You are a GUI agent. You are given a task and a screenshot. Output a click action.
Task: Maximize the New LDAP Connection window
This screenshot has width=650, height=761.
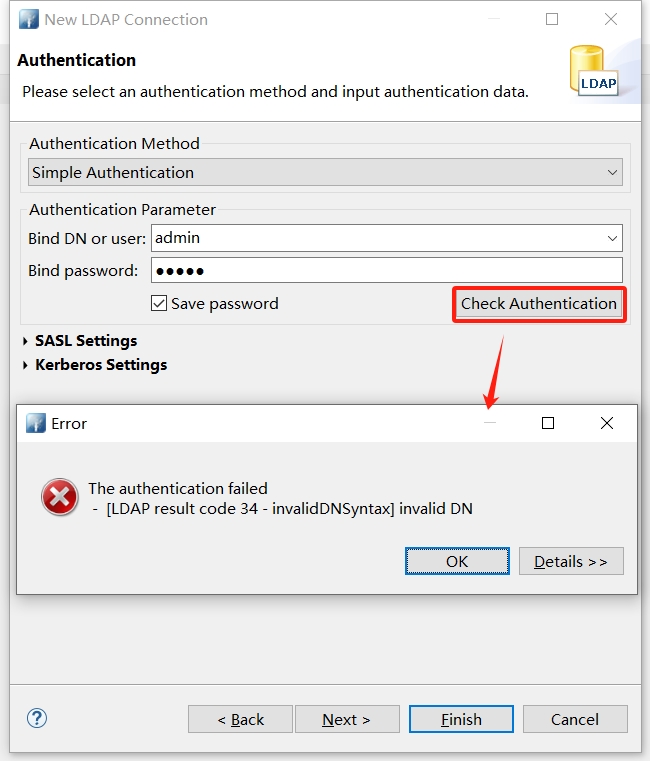[x=552, y=19]
